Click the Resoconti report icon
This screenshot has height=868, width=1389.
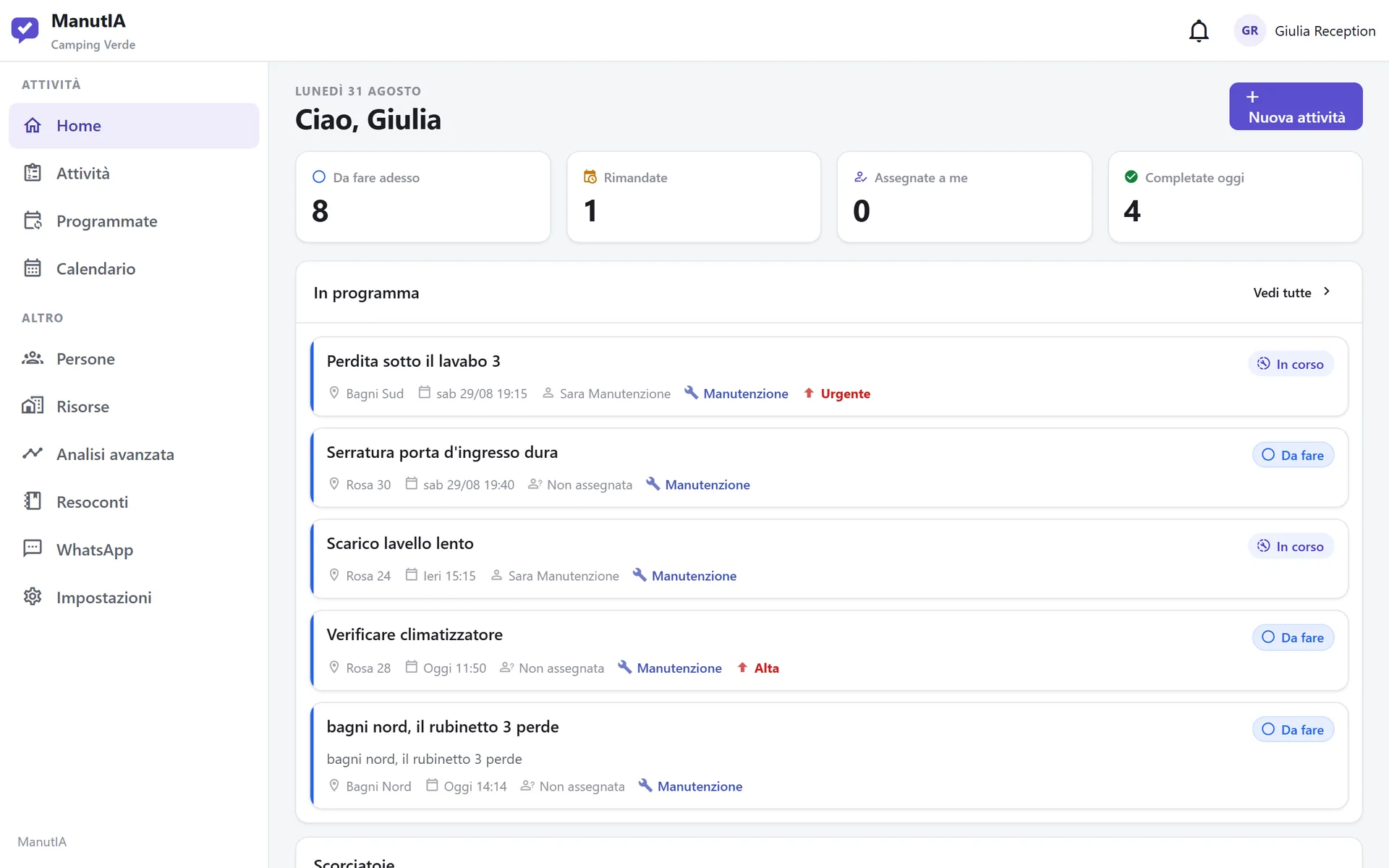click(x=33, y=501)
